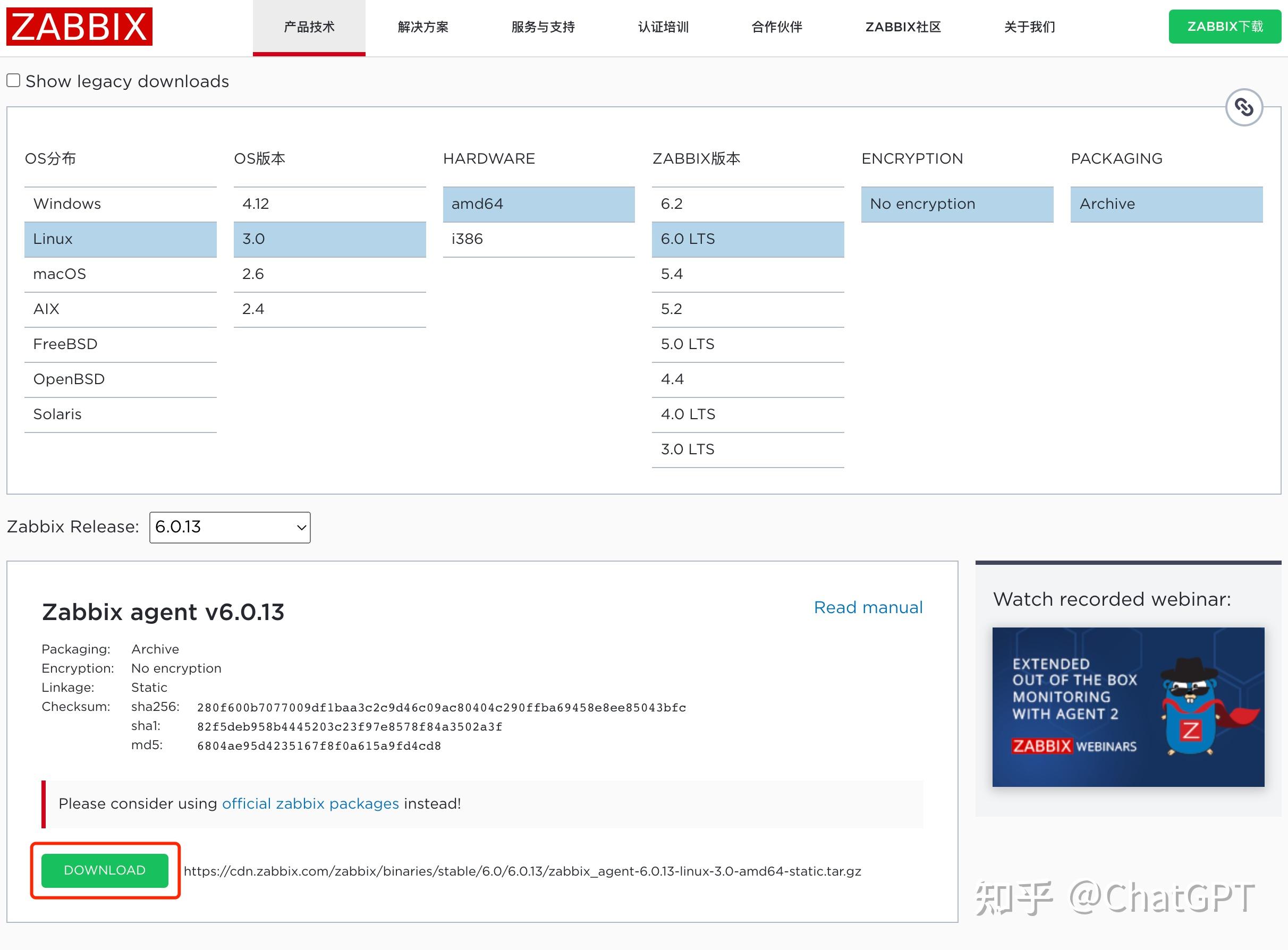The image size is (1288, 950).
Task: Open the Read manual link
Action: pyautogui.click(x=868, y=607)
